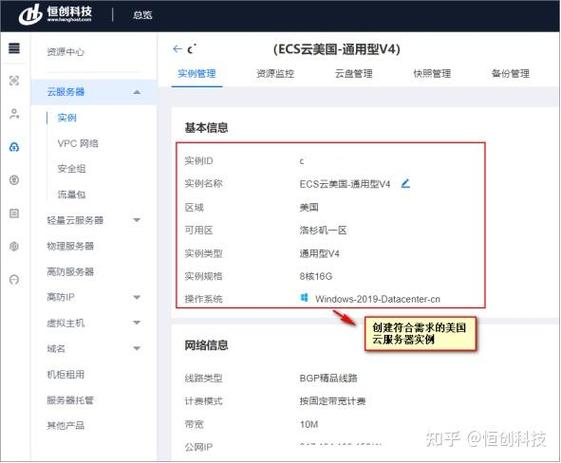Click the billing mode value 按固定带宽计费
The image size is (561, 463).
coord(333,401)
